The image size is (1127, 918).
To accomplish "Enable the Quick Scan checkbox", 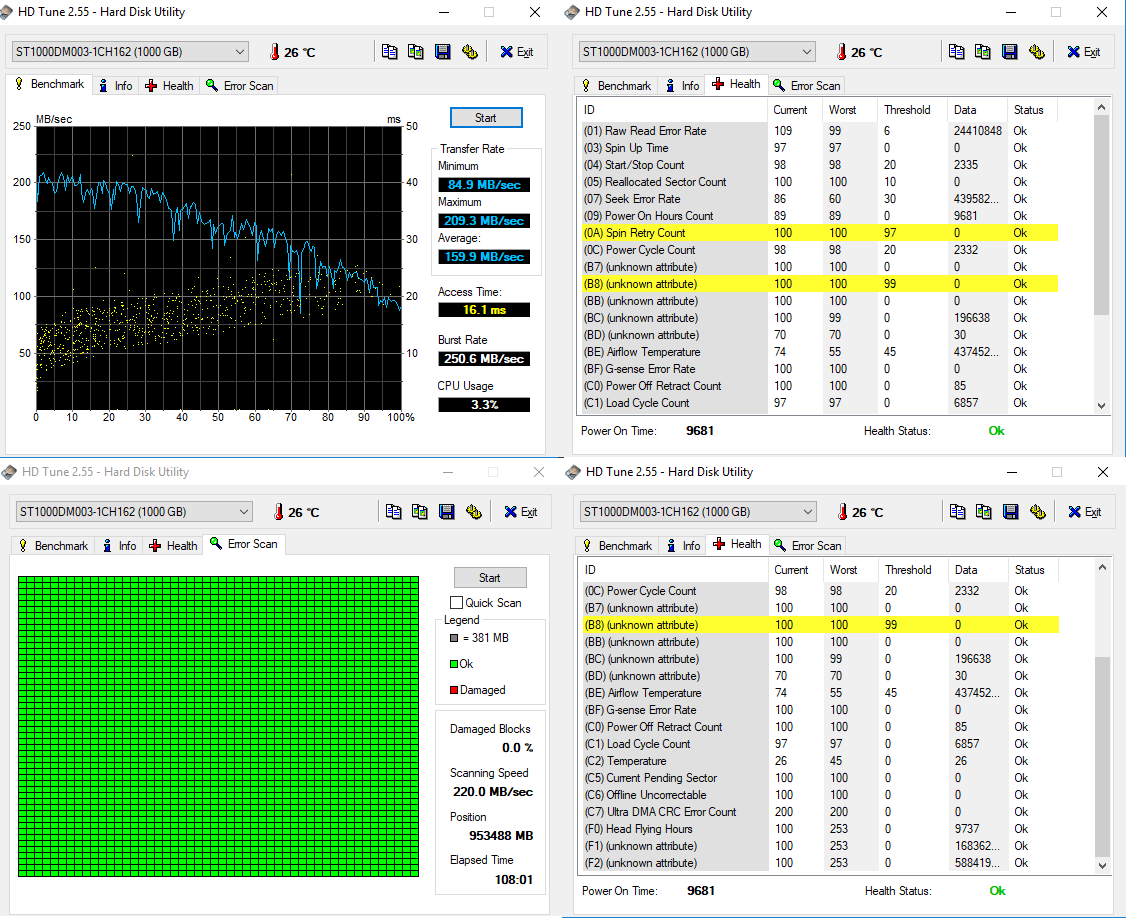I will click(457, 603).
